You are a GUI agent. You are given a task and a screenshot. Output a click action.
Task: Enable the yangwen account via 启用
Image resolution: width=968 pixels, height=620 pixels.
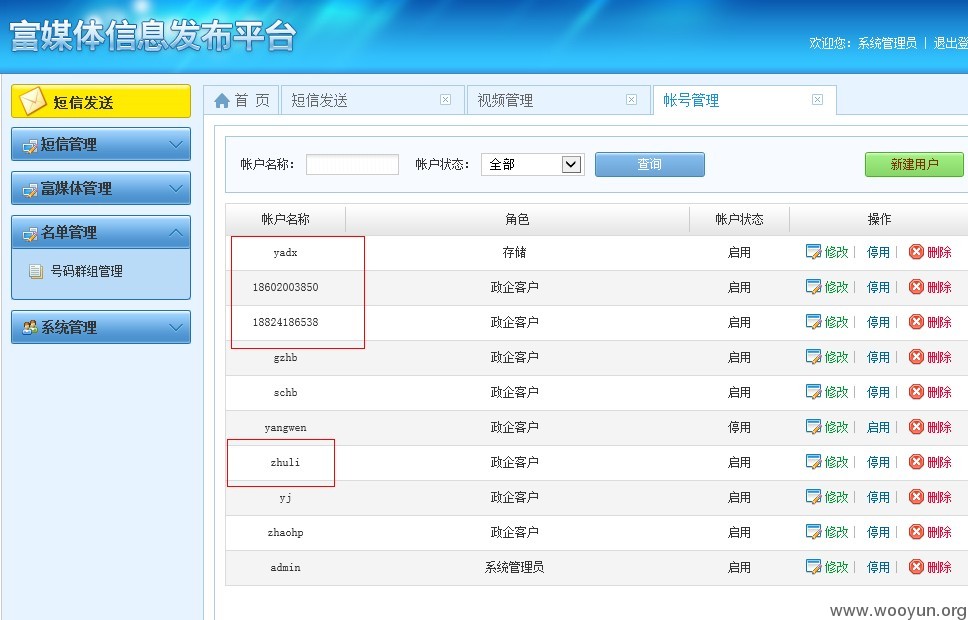pyautogui.click(x=878, y=427)
